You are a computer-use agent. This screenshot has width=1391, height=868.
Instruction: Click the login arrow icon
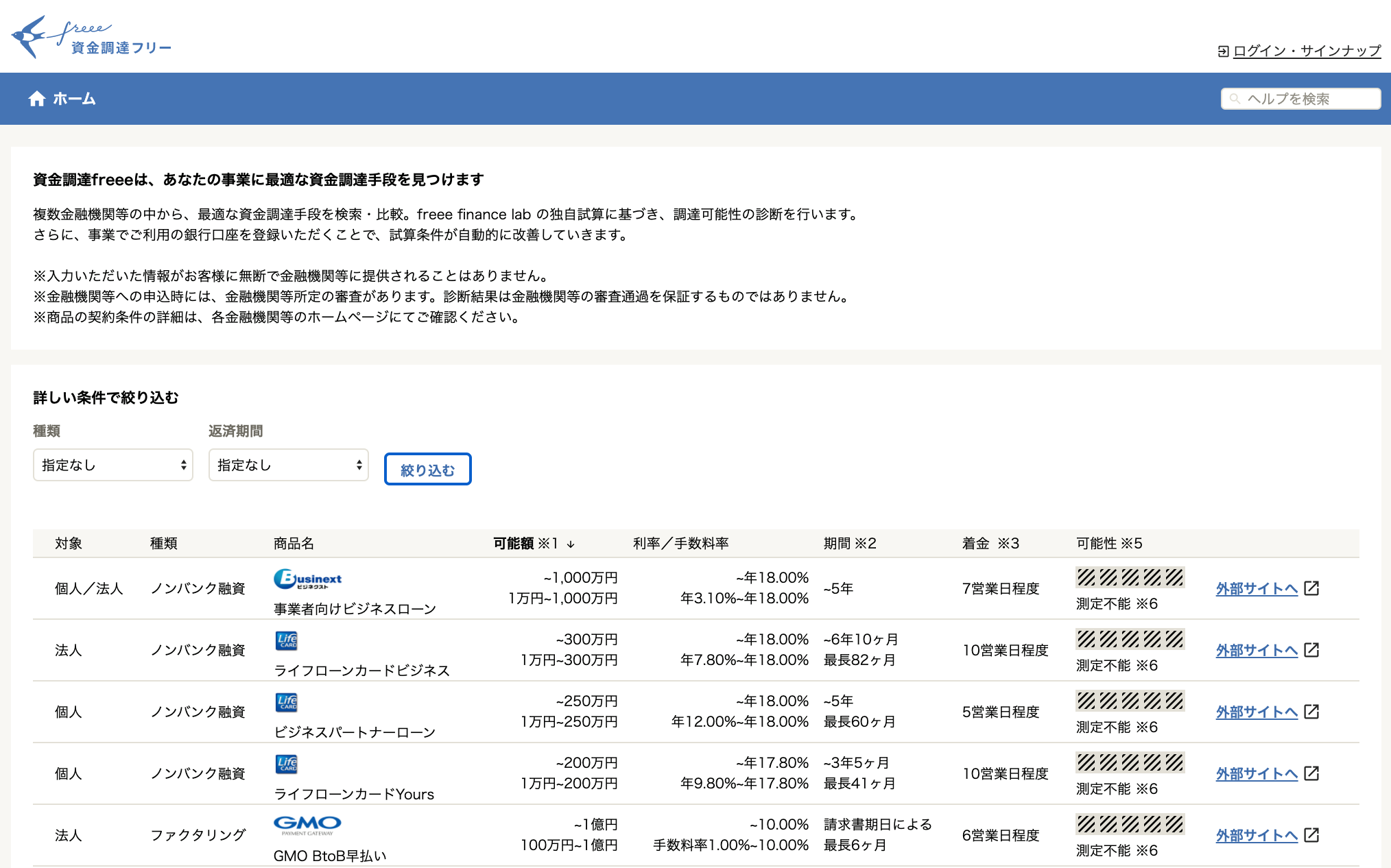coord(1223,51)
